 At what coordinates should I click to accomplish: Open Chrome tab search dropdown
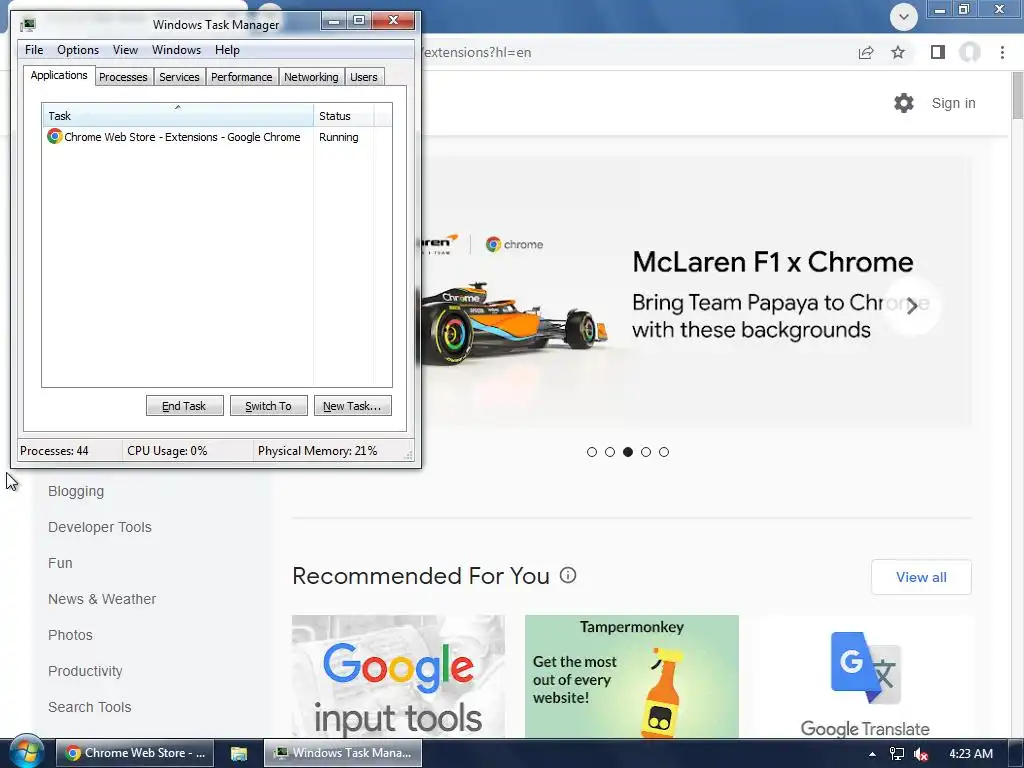point(904,16)
